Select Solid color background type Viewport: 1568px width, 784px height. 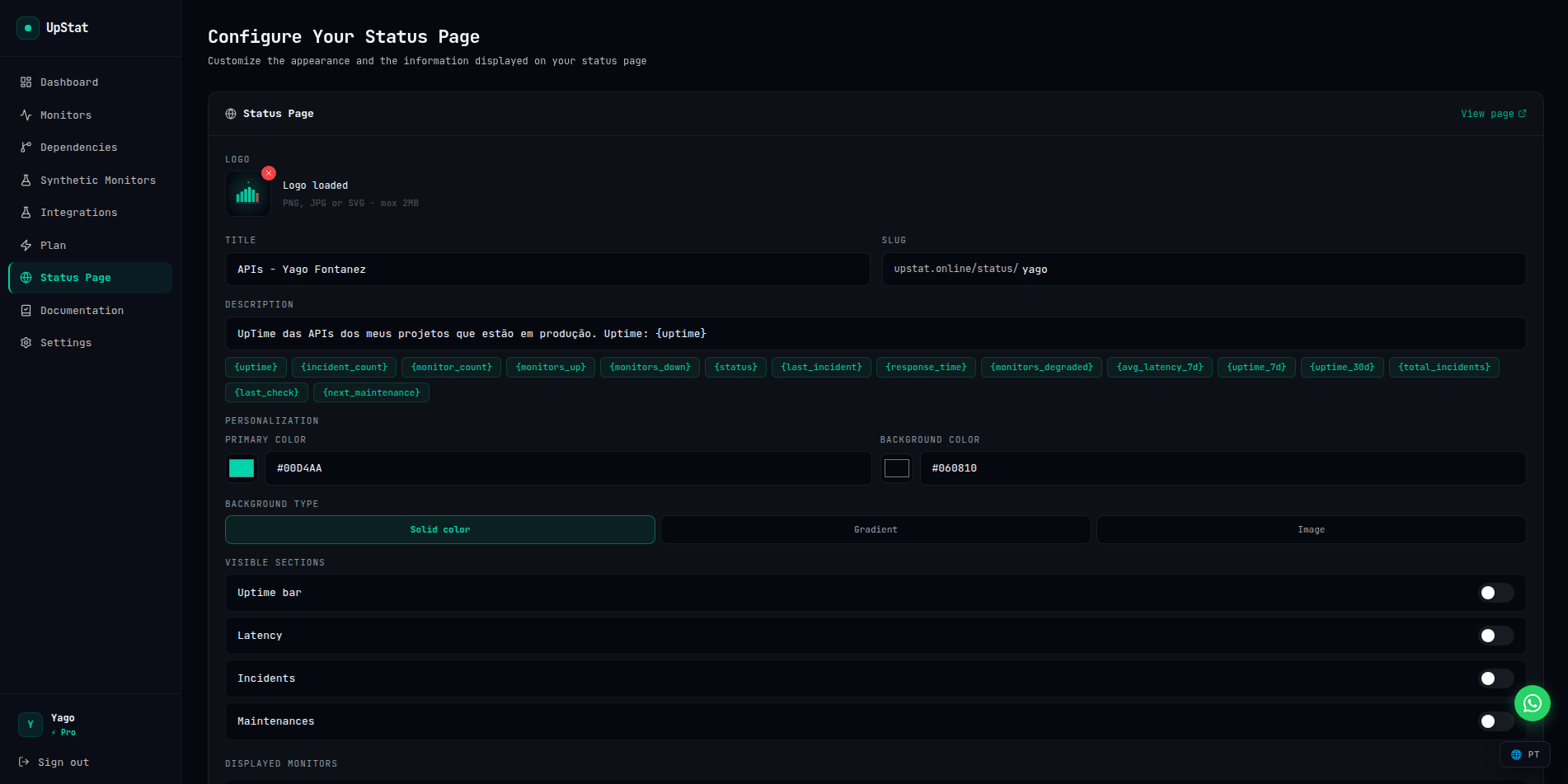tap(440, 530)
